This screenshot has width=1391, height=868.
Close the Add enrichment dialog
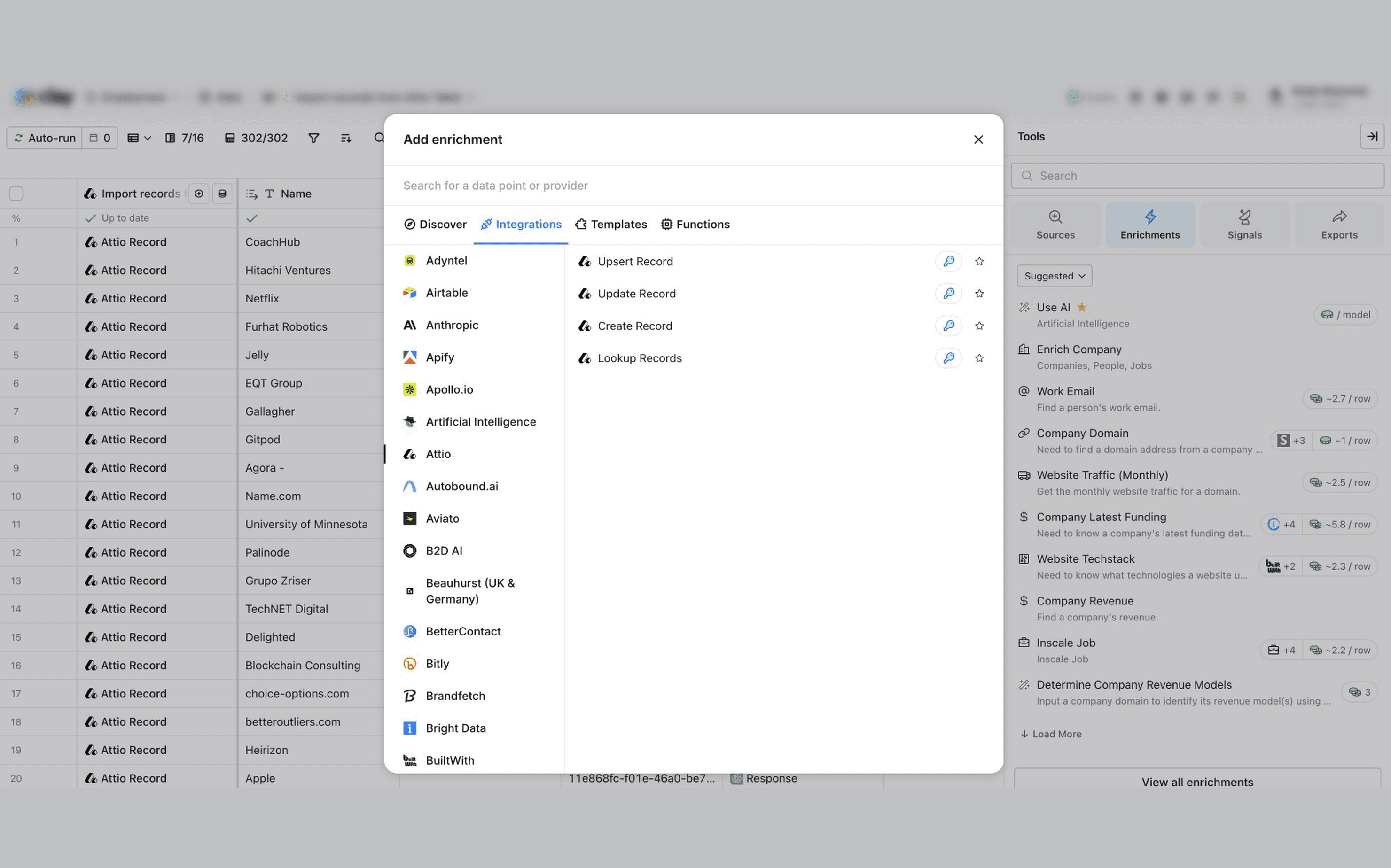978,139
